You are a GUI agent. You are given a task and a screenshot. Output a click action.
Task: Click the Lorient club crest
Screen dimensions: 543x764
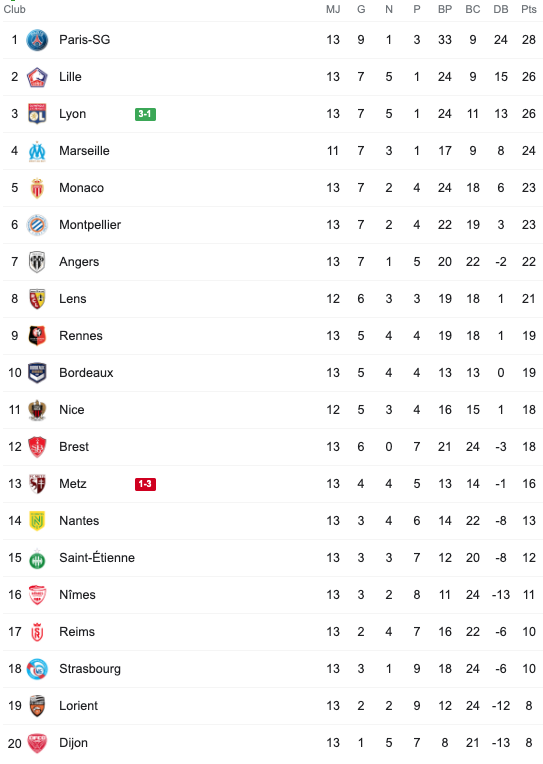tap(37, 706)
